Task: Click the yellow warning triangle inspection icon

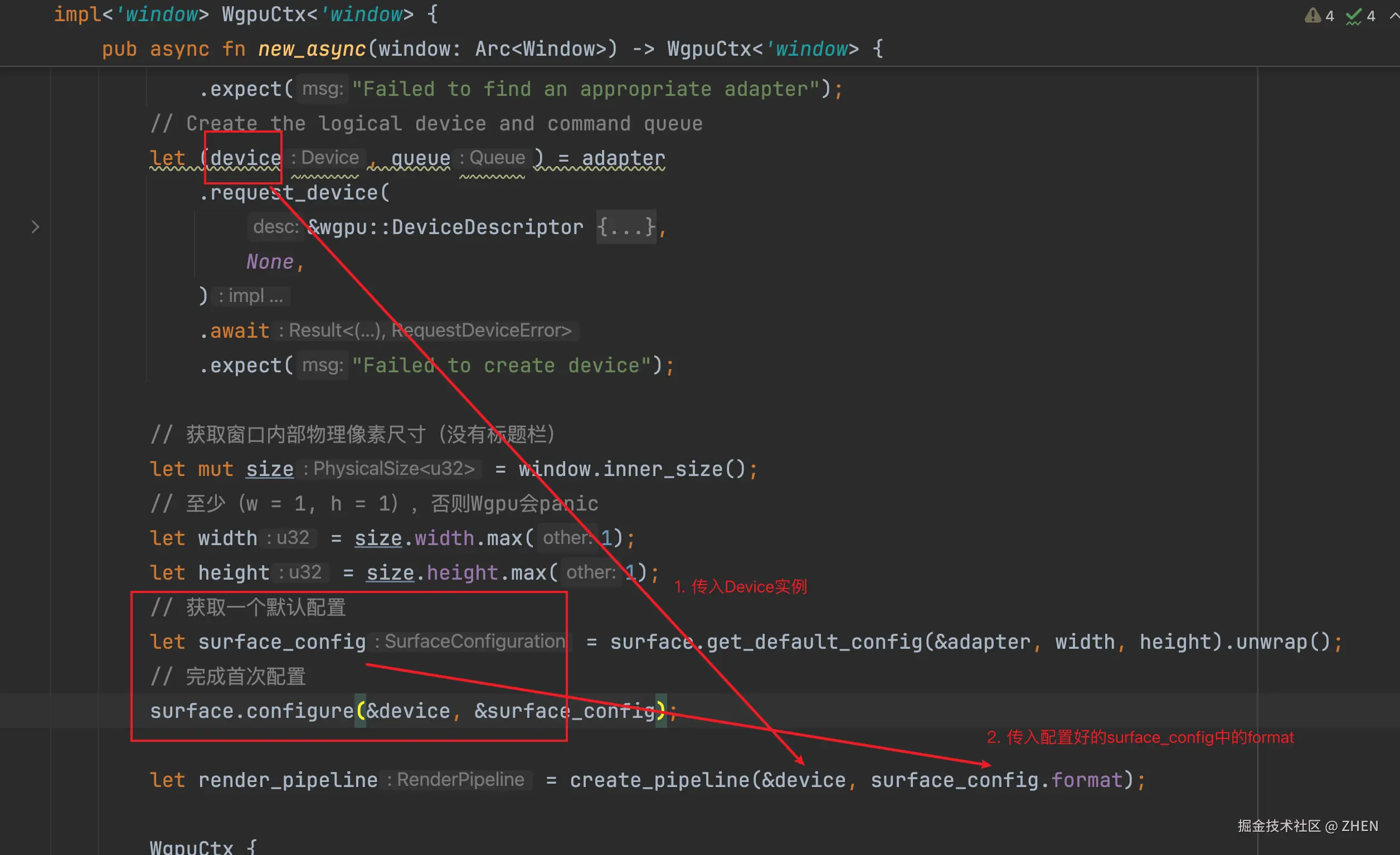Action: (1312, 16)
